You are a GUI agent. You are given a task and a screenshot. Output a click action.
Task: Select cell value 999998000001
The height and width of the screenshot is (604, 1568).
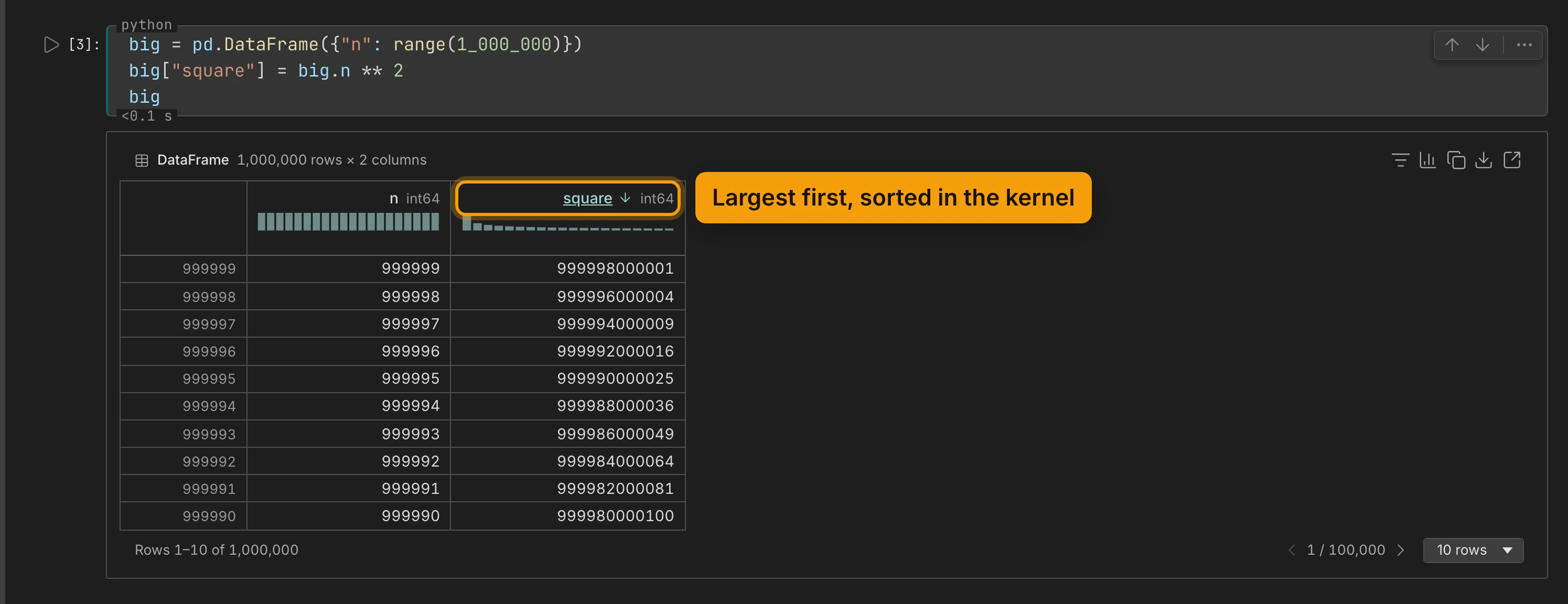pos(615,268)
